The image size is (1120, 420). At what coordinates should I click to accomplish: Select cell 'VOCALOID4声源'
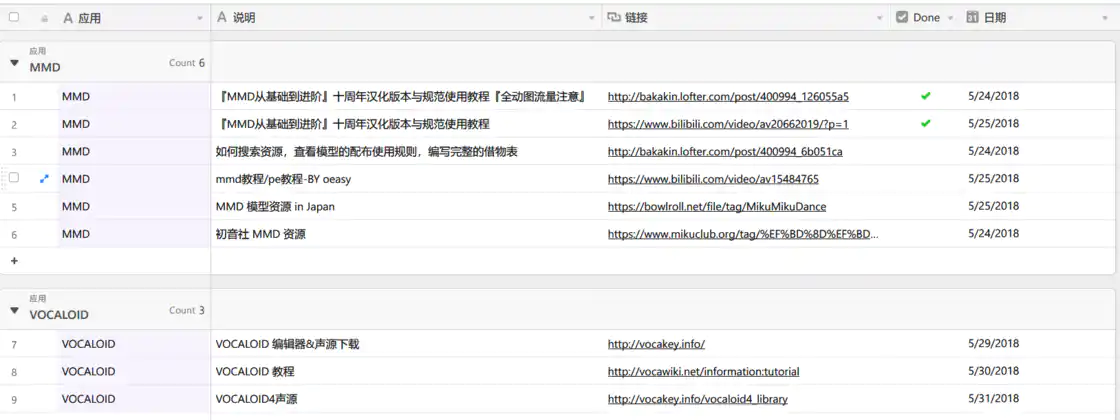pyautogui.click(x=406, y=399)
